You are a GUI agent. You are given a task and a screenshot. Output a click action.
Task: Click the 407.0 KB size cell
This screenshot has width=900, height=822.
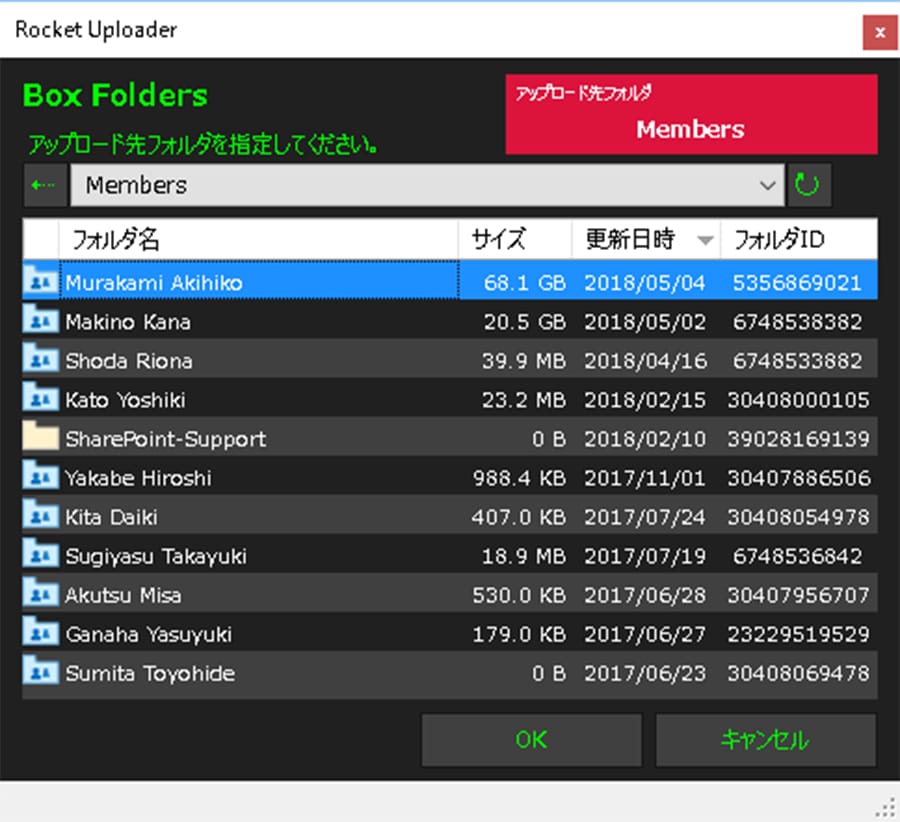pyautogui.click(x=519, y=517)
